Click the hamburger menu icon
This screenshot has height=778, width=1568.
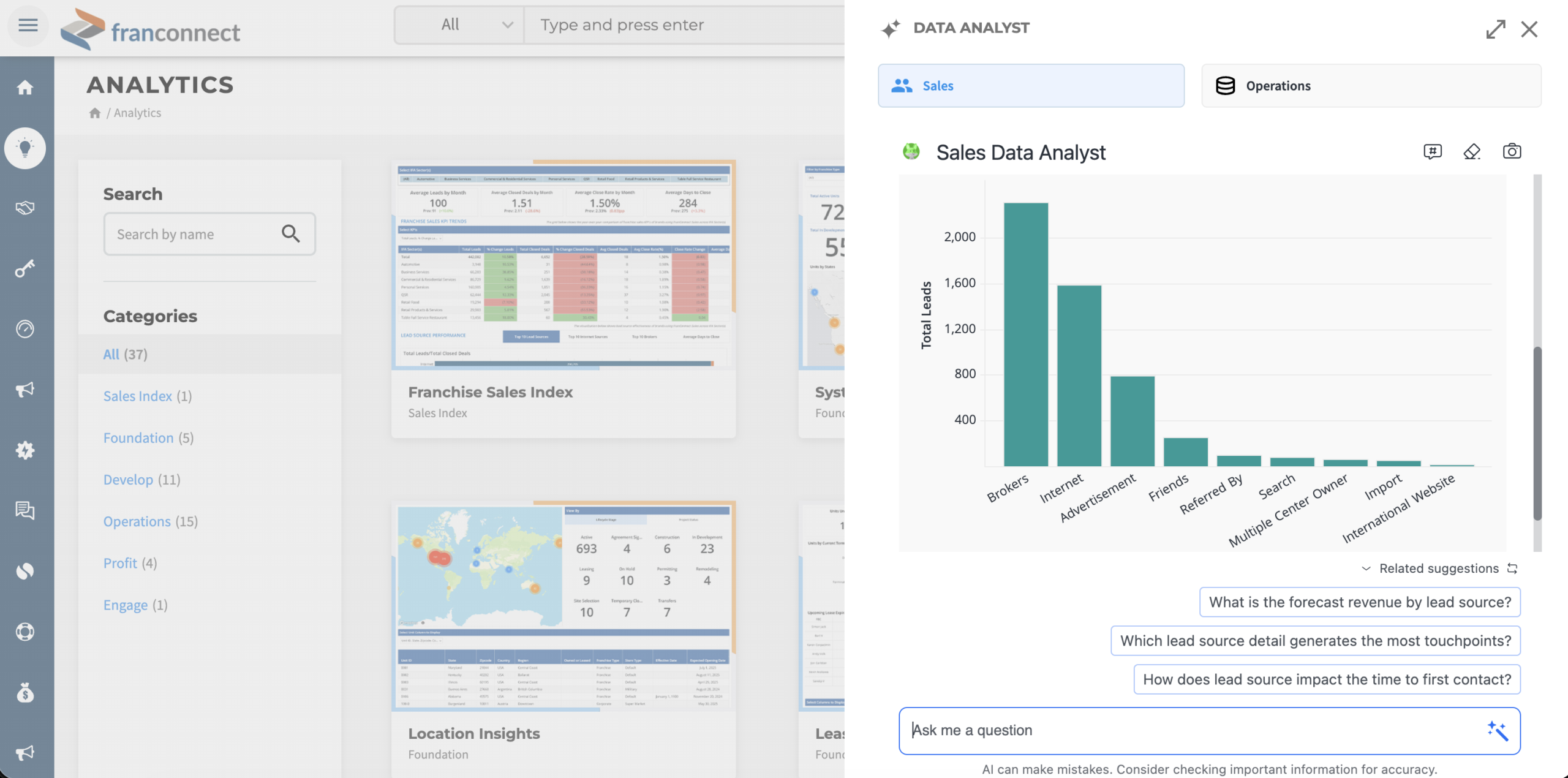[x=28, y=25]
